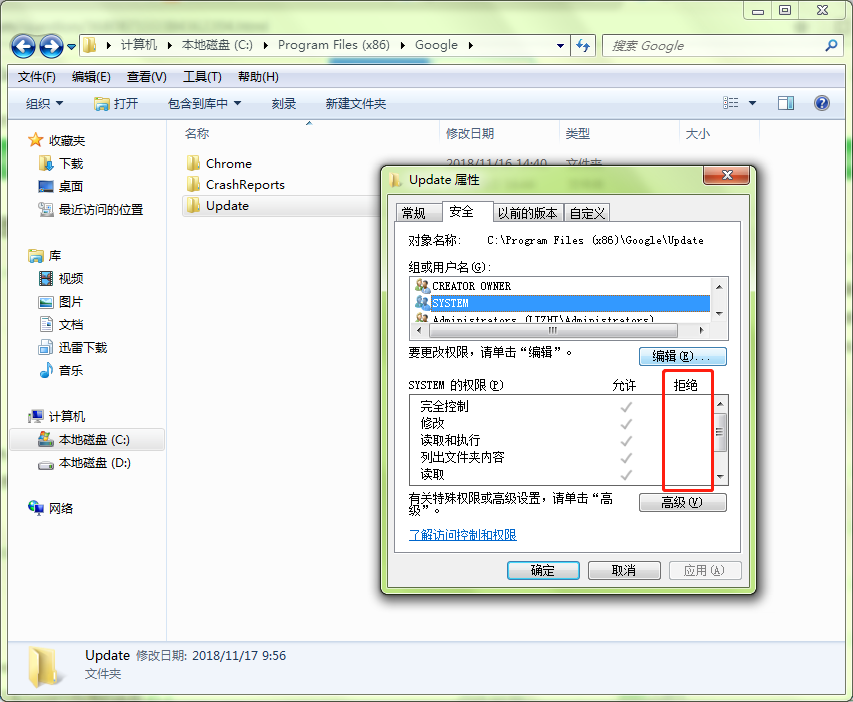Focus the 搜索 Google search box
The width and height of the screenshot is (853, 702).
[x=715, y=46]
